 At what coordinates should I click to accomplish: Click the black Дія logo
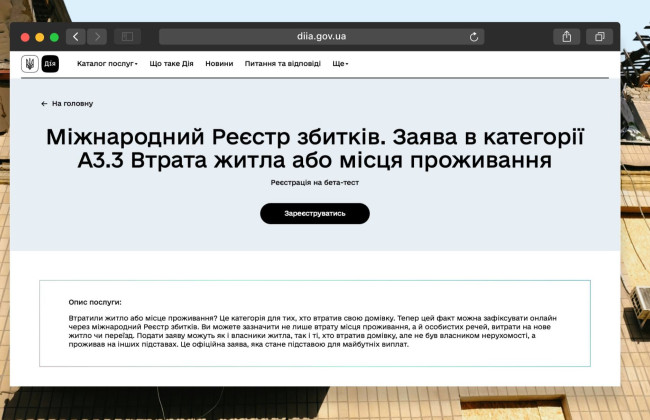pyautogui.click(x=50, y=64)
